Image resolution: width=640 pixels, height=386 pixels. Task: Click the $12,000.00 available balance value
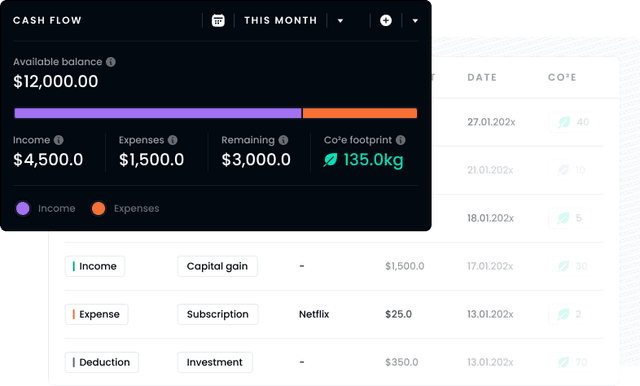56,82
